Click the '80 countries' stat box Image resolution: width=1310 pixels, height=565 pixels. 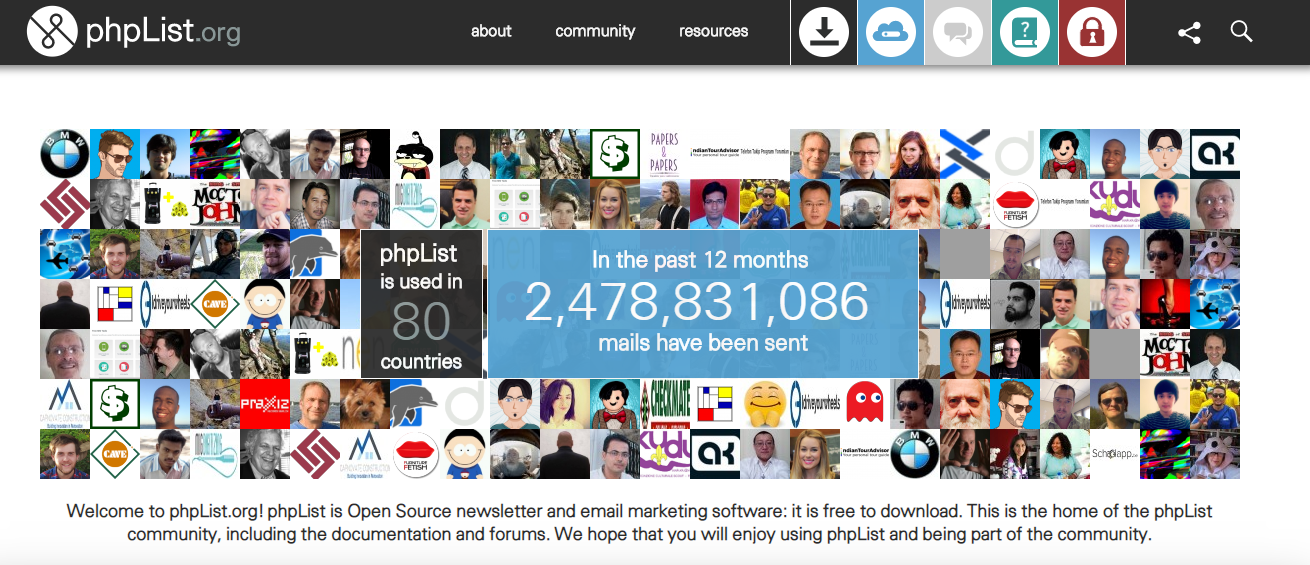coord(421,304)
